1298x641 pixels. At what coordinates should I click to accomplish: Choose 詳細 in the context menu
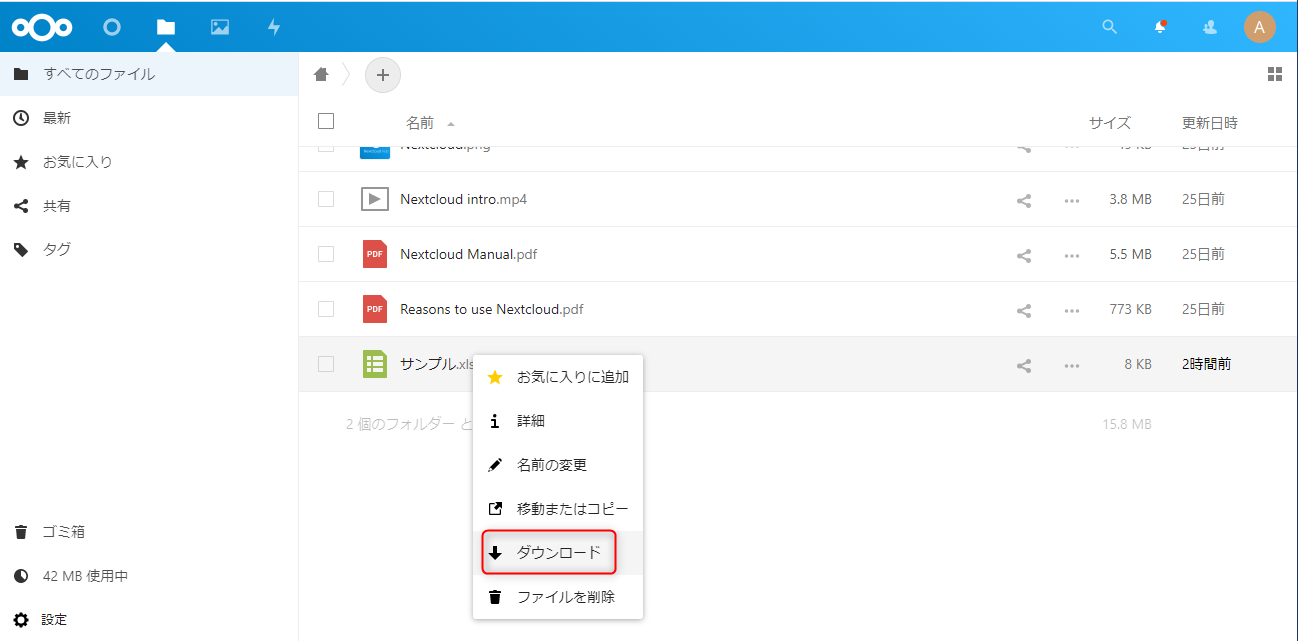558,421
